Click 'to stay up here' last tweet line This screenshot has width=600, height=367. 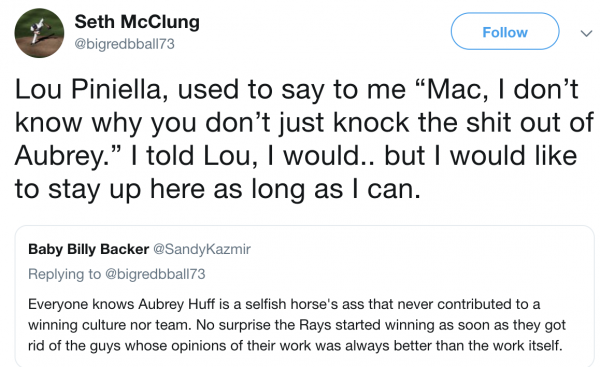coord(109,189)
